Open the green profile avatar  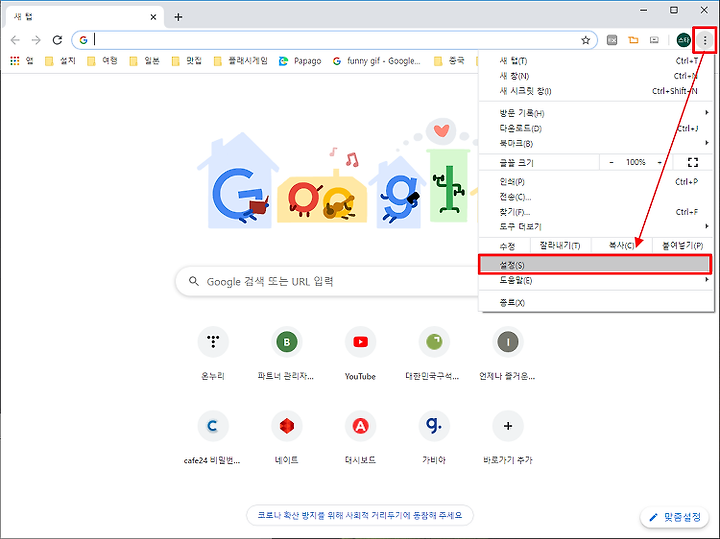coord(683,40)
